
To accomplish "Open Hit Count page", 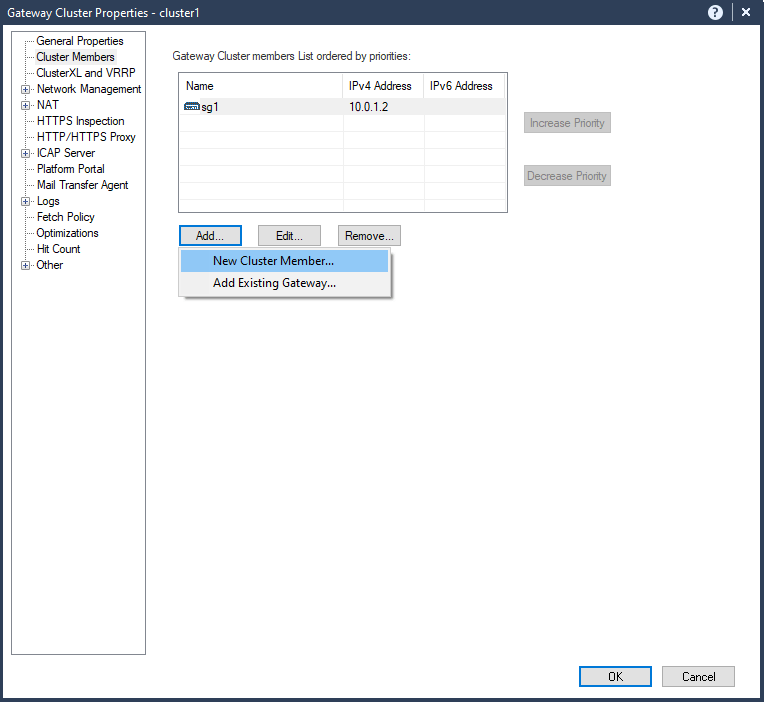I will [x=58, y=249].
